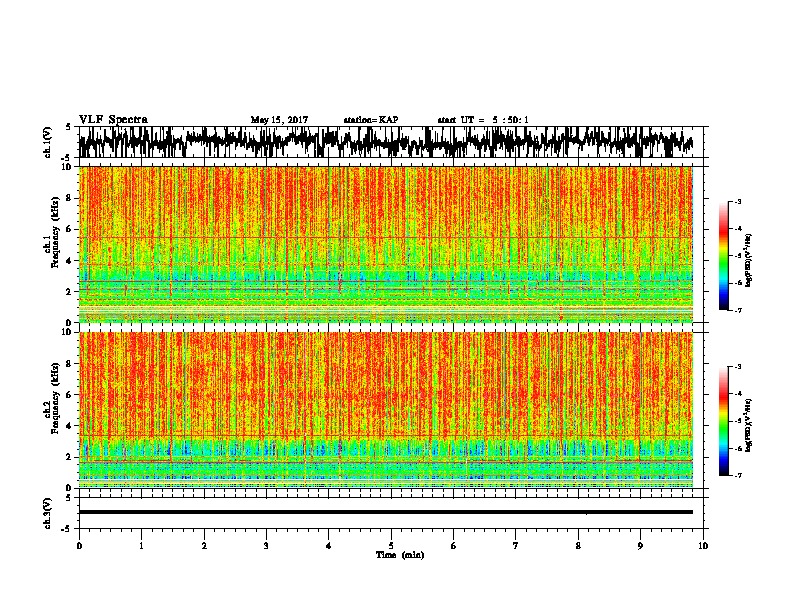Click the time axis tick label "5"
The width and height of the screenshot is (792, 612).
pos(391,546)
